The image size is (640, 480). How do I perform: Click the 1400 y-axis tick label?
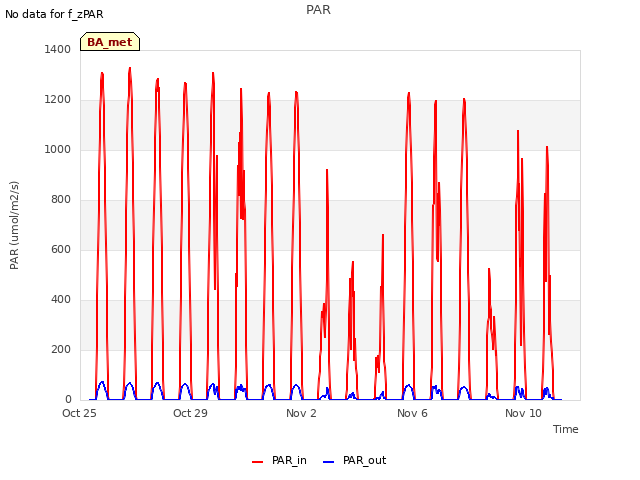[58, 49]
